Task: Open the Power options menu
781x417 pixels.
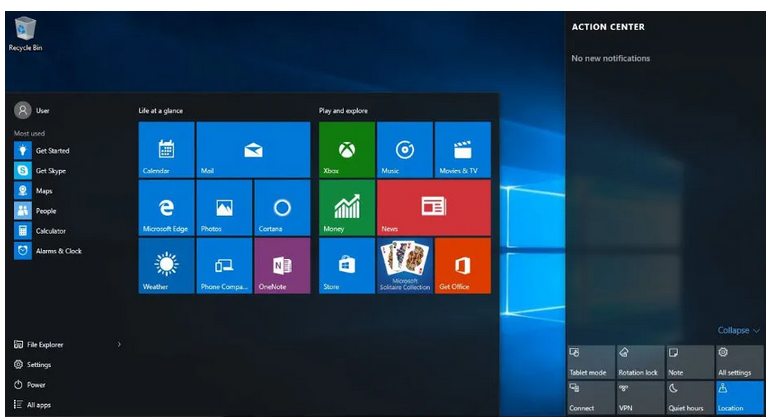Action: [x=30, y=385]
